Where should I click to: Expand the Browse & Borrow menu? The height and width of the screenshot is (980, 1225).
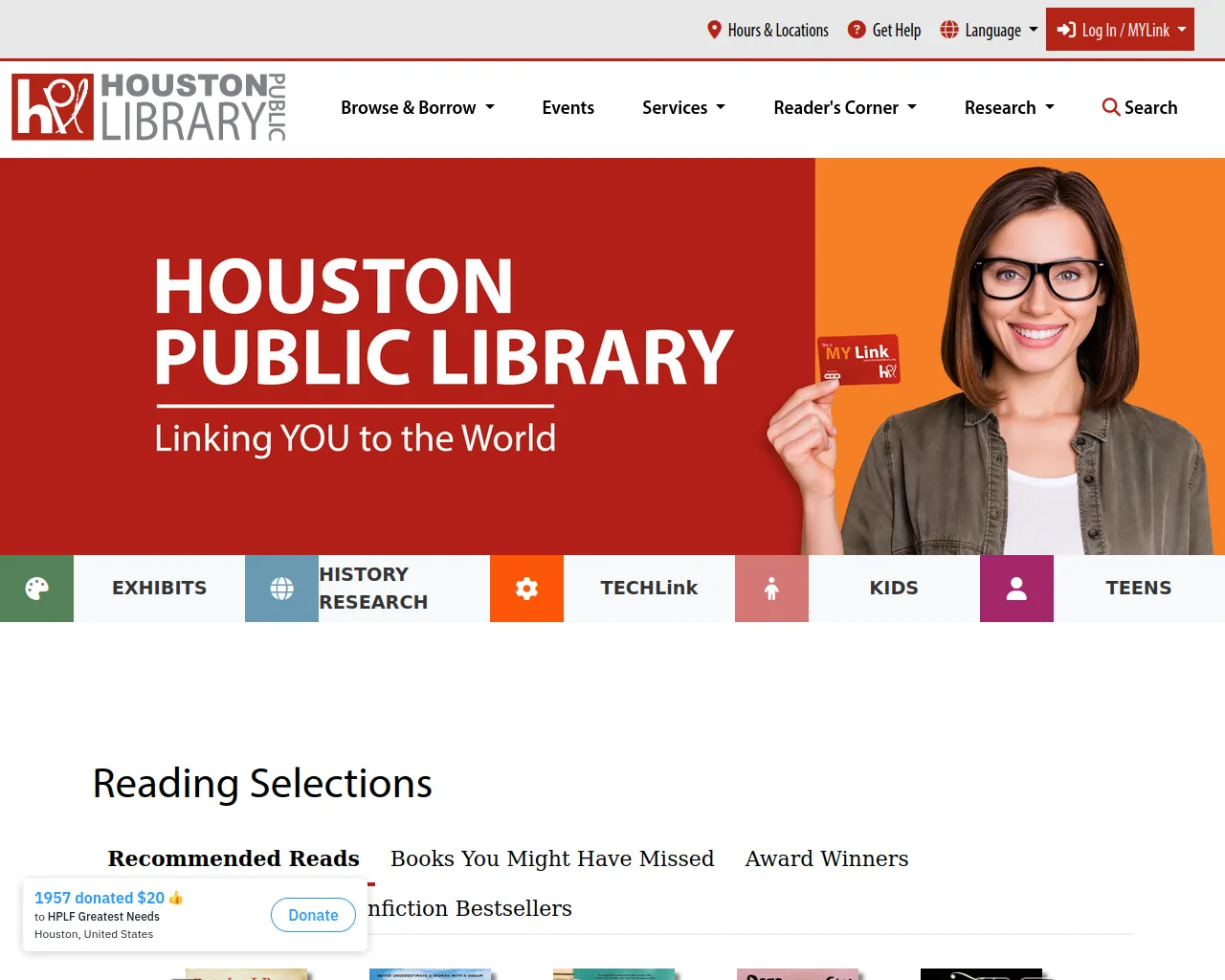pos(417,107)
